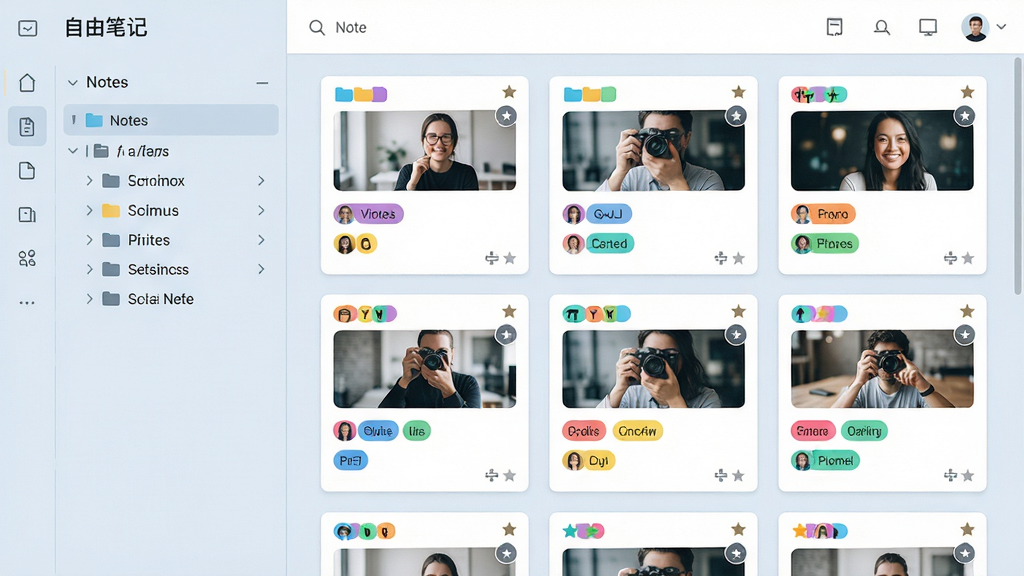Click the move icon on Carted card
The width and height of the screenshot is (1024, 576).
pyautogui.click(x=721, y=259)
